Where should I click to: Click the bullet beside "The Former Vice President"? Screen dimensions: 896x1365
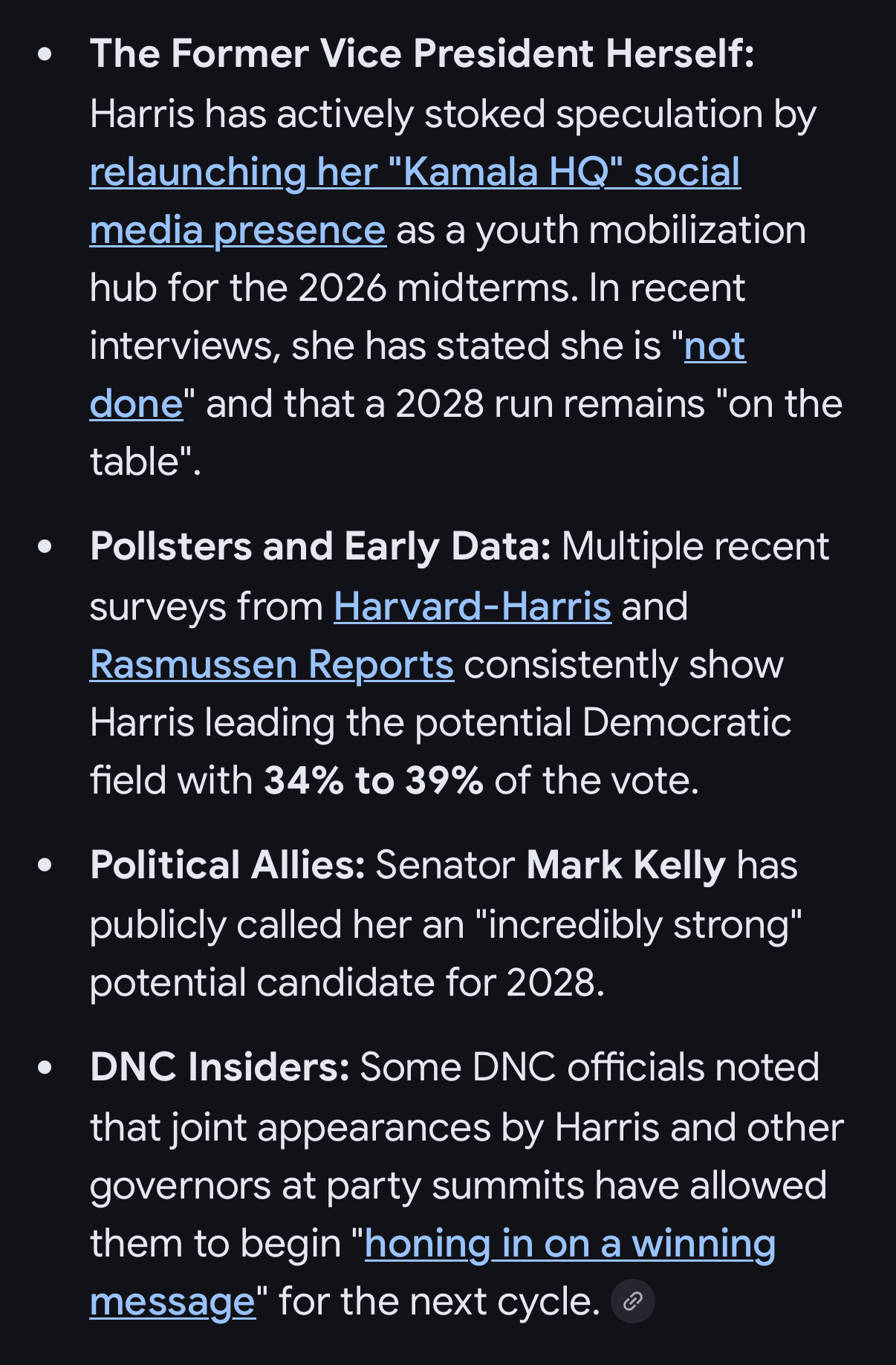pos(45,54)
